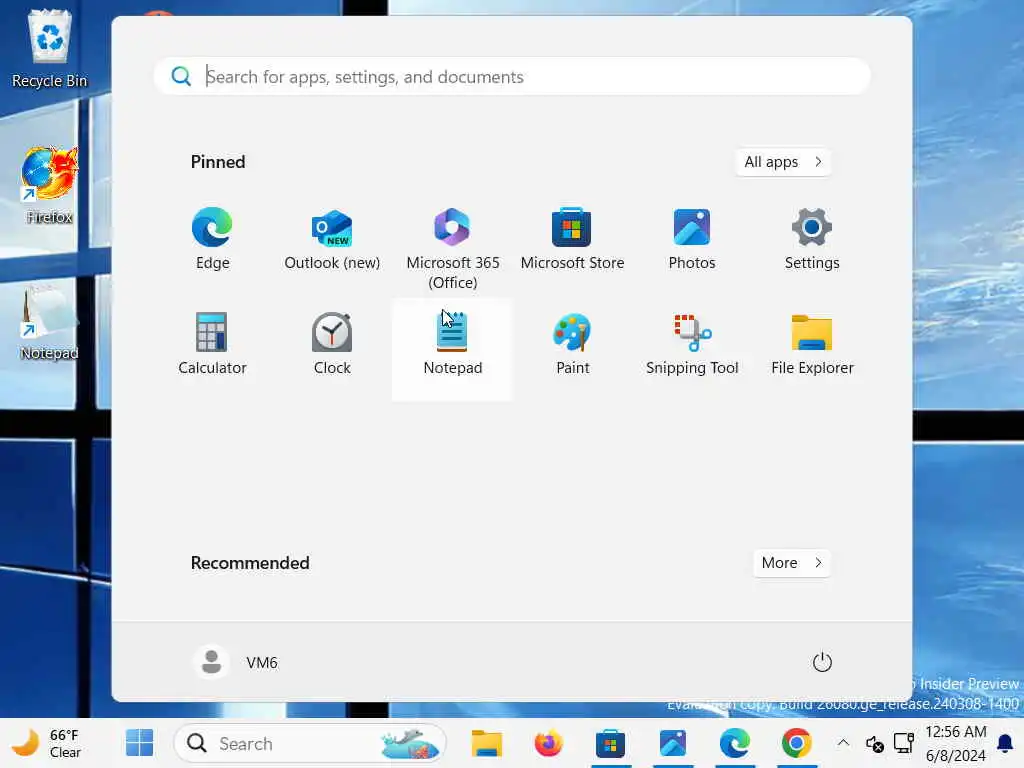Viewport: 1024px width, 768px height.
Task: Open Edge from the taskbar
Action: (735, 743)
